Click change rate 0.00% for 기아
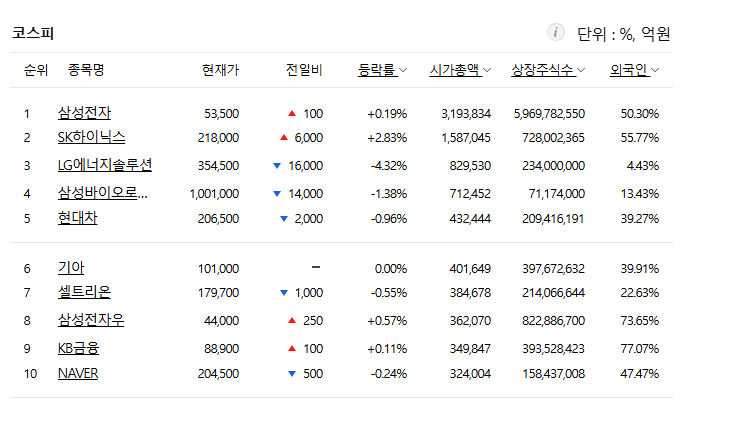Viewport: 734px width, 421px height. [390, 269]
